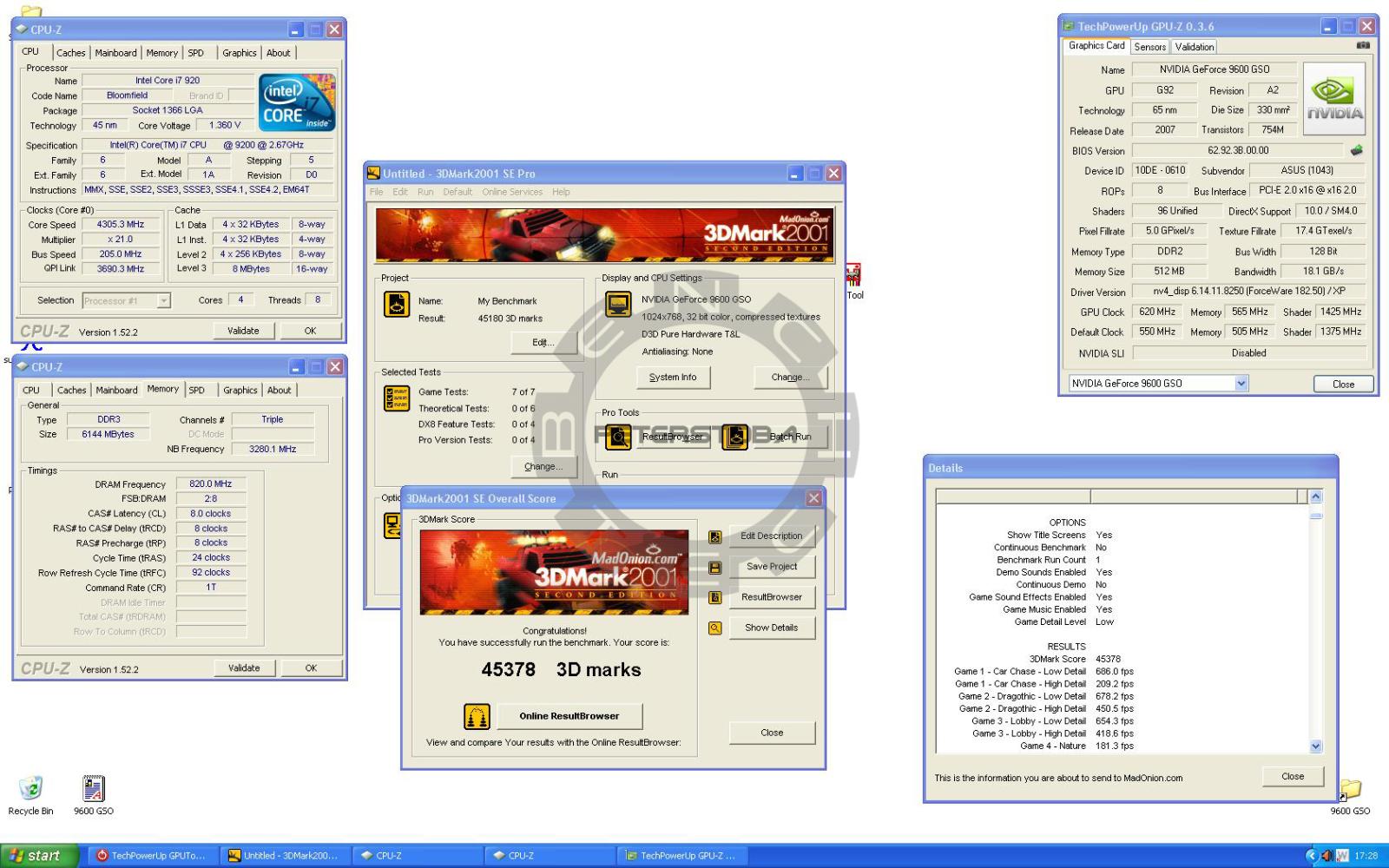The height and width of the screenshot is (868, 1389).
Task: Click the System Info button
Action: pos(673,378)
